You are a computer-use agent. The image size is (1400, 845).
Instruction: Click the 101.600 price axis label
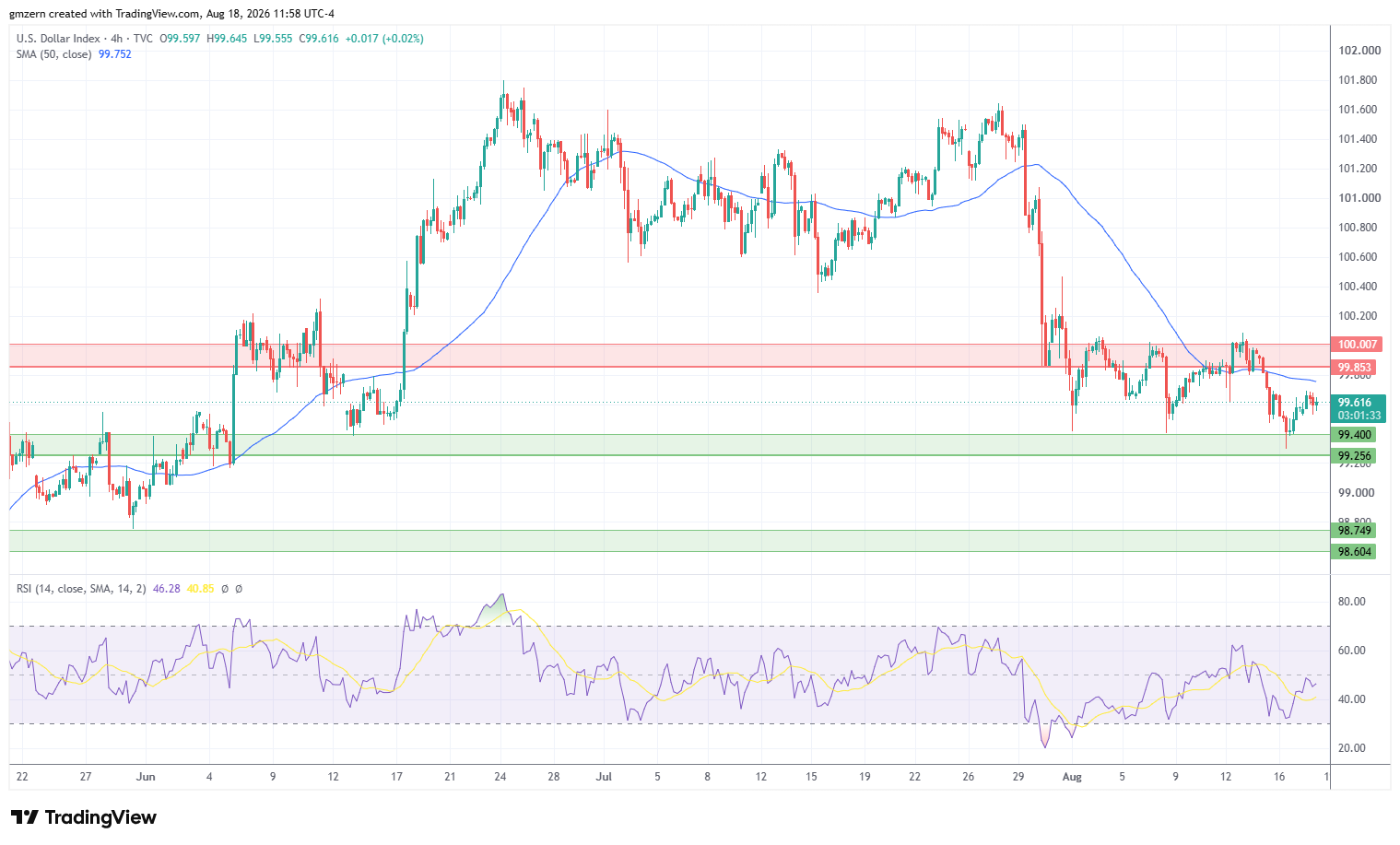pyautogui.click(x=1359, y=110)
